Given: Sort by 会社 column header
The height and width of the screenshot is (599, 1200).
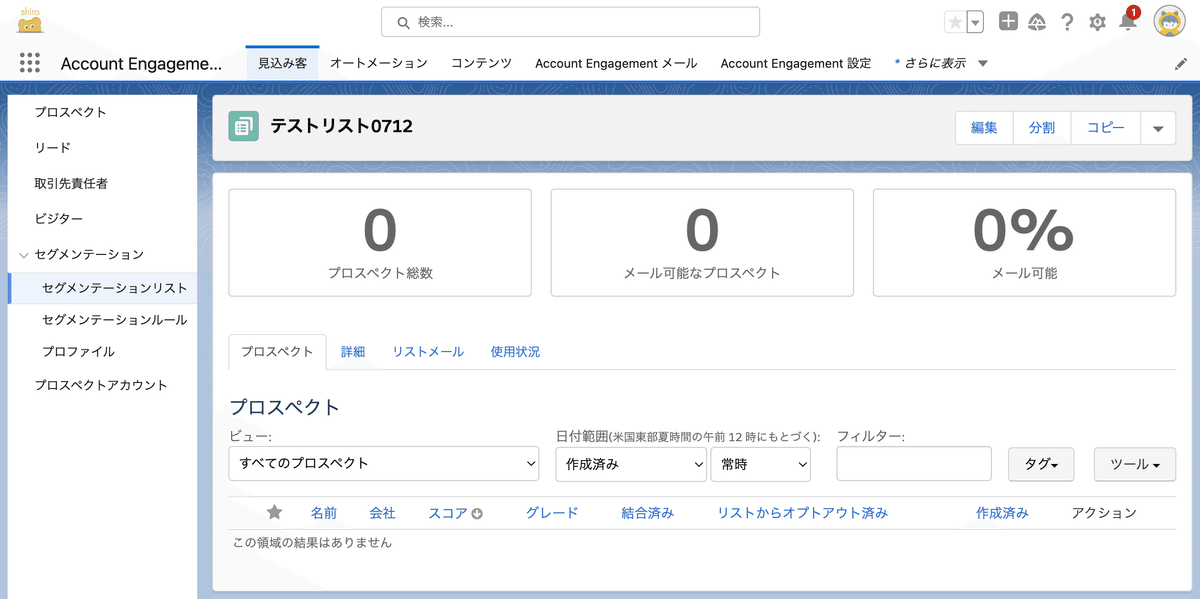Looking at the screenshot, I should (382, 513).
